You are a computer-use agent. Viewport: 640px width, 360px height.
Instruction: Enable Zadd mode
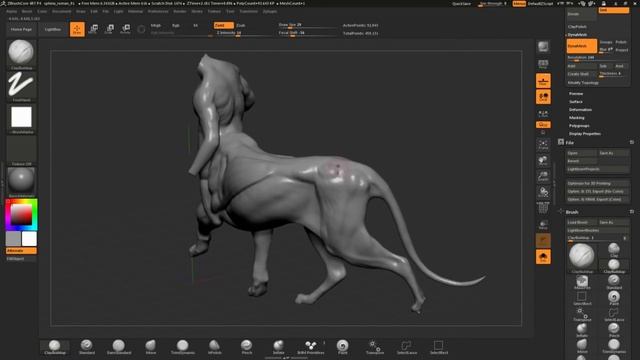224,25
